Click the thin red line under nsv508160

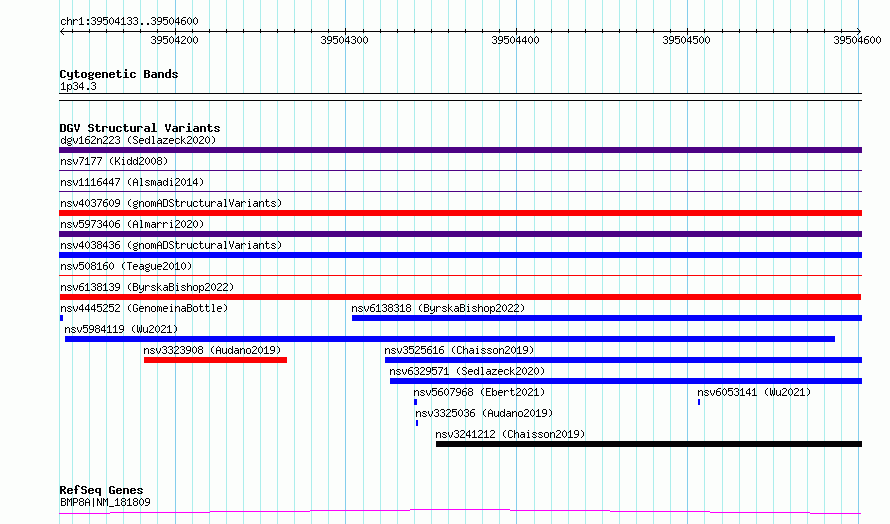460,275
